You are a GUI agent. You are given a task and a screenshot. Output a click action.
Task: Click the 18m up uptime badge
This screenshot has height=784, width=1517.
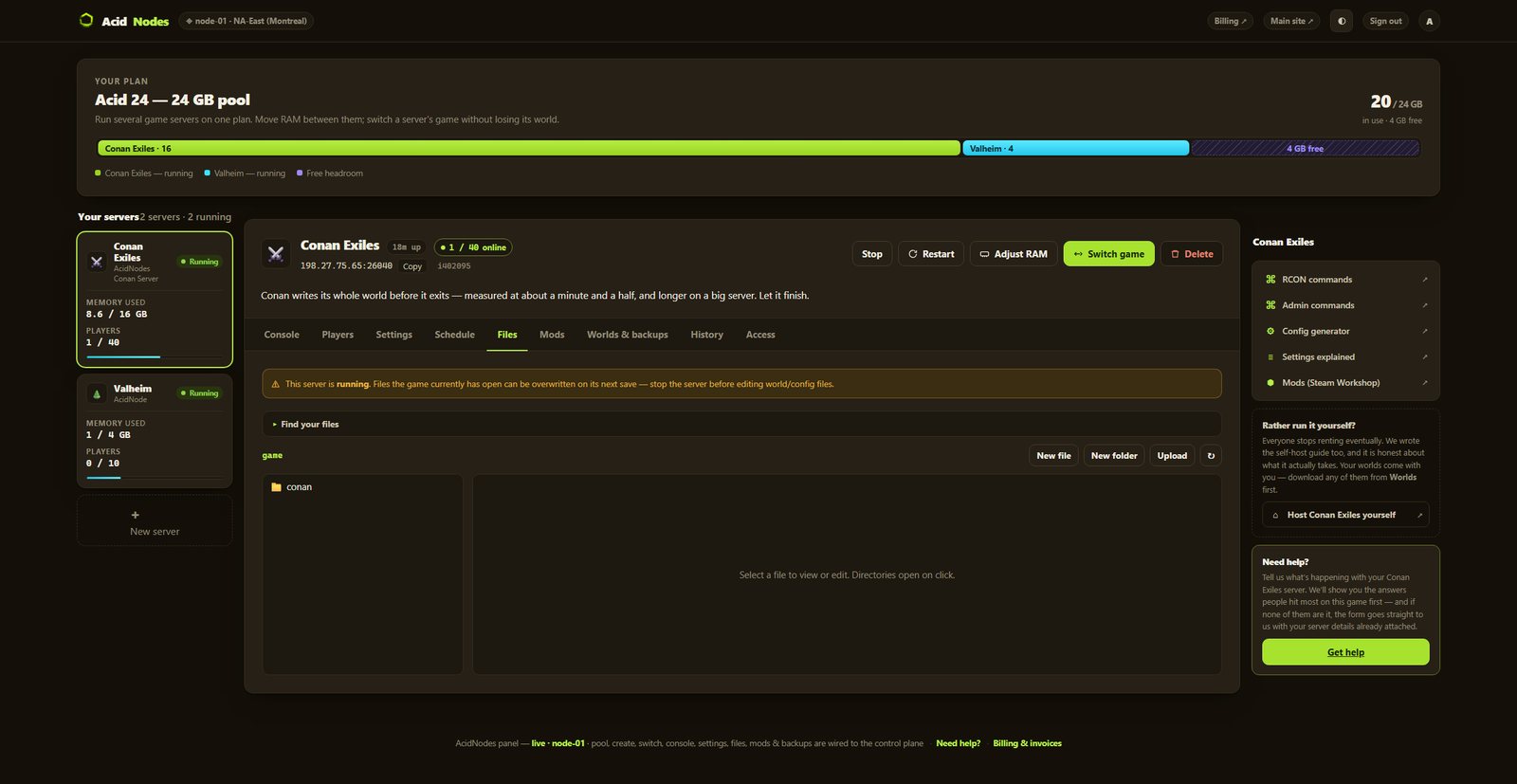point(407,247)
